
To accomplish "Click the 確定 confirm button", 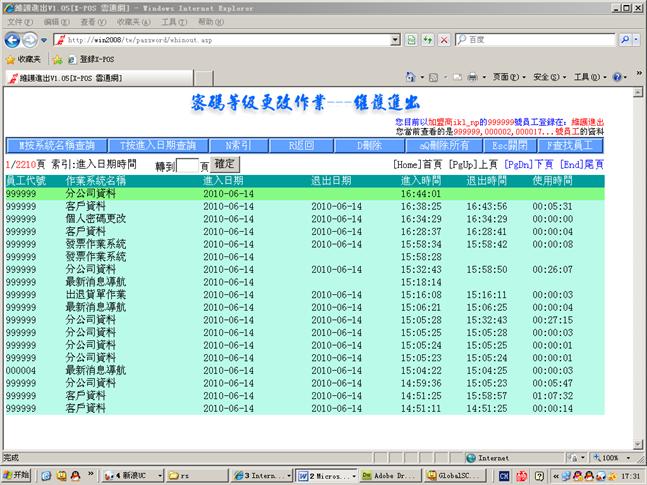I will pos(225,163).
